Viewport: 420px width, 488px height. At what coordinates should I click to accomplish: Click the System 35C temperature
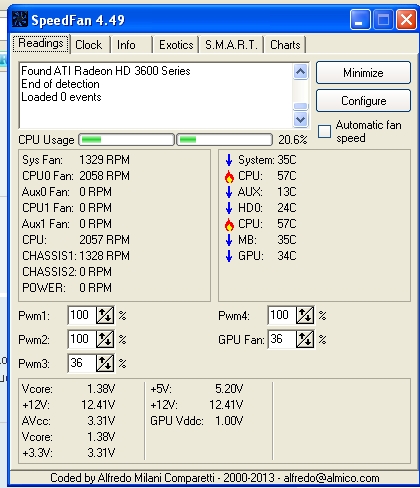[x=267, y=160]
